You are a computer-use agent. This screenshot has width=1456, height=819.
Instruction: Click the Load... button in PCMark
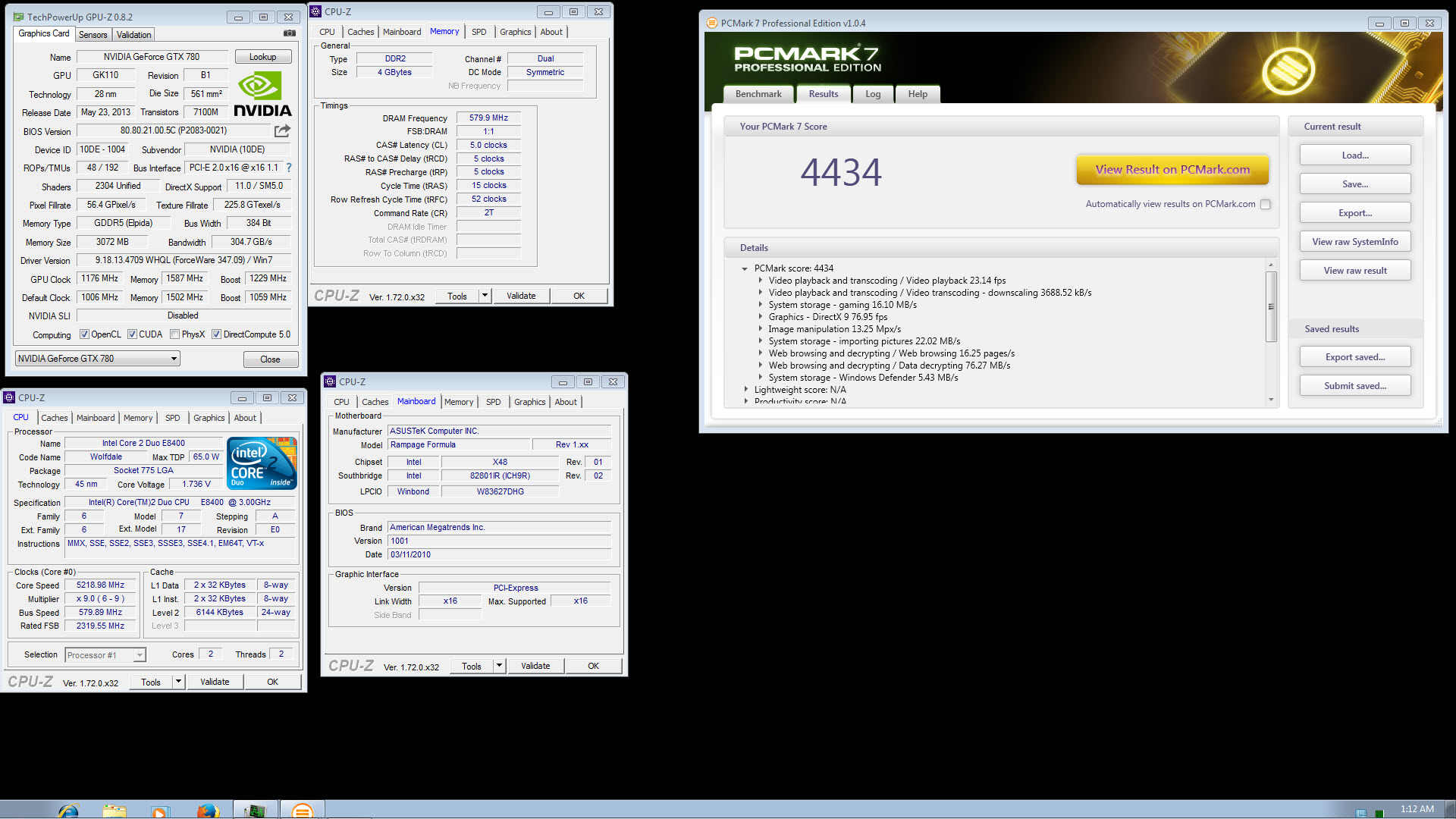1355,155
